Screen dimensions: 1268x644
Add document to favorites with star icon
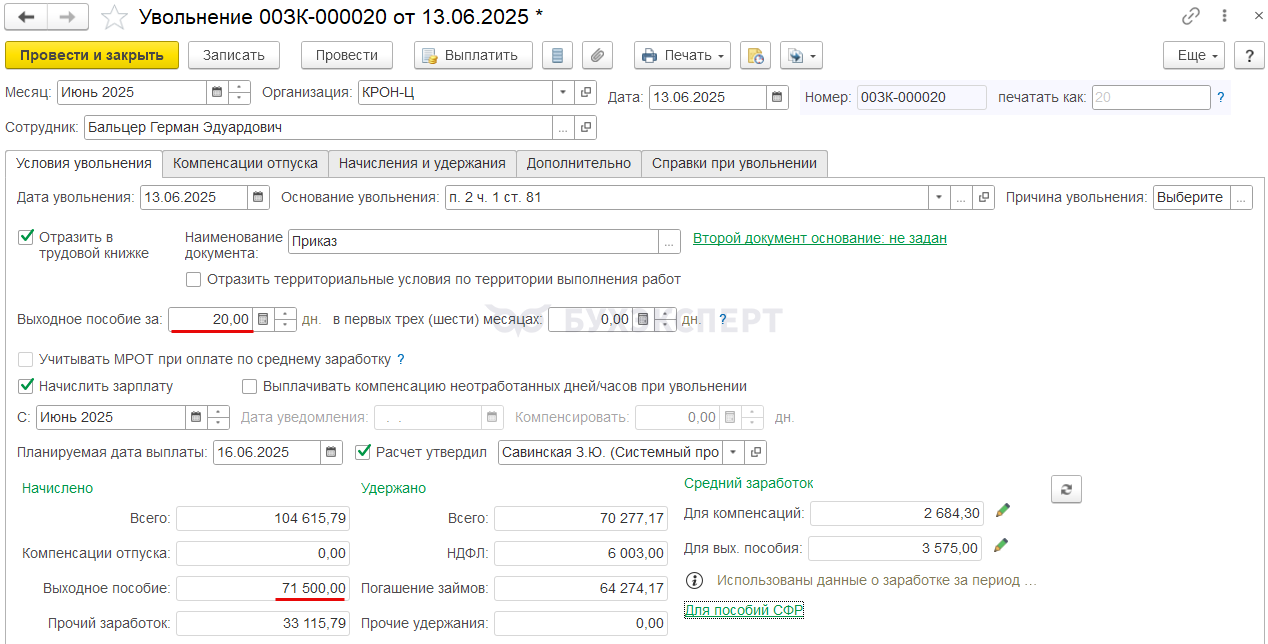(x=116, y=17)
